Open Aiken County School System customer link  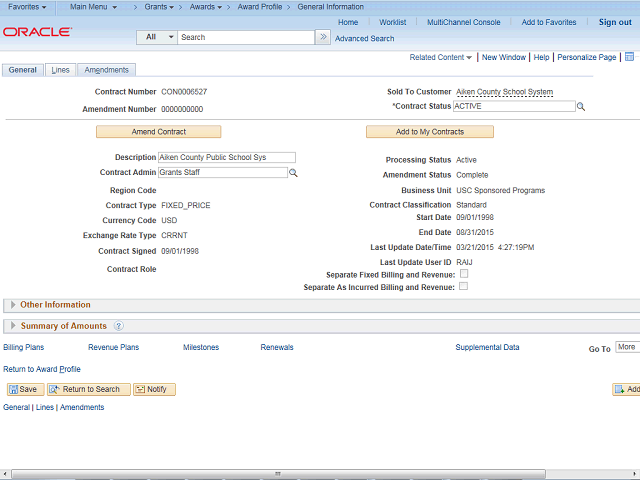(504, 92)
